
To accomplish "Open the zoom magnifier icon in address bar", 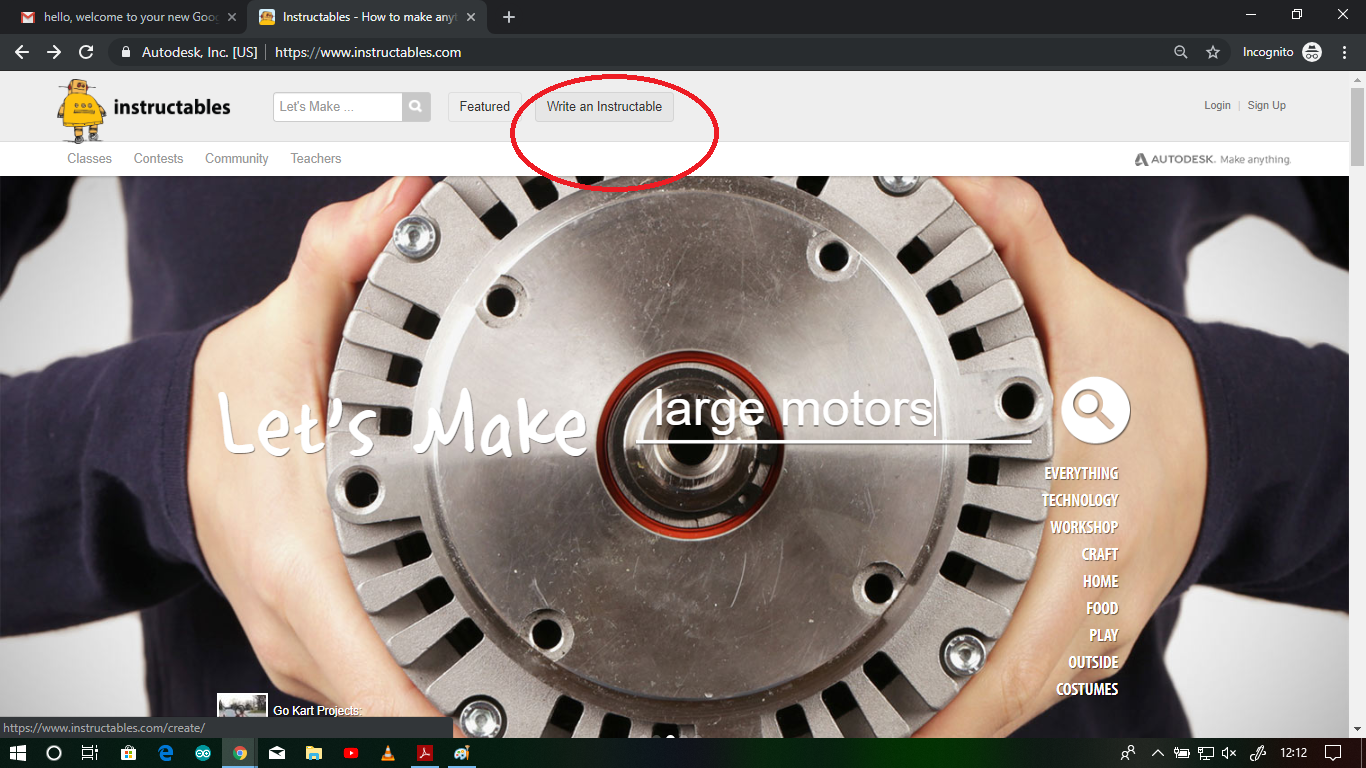I will (x=1181, y=52).
